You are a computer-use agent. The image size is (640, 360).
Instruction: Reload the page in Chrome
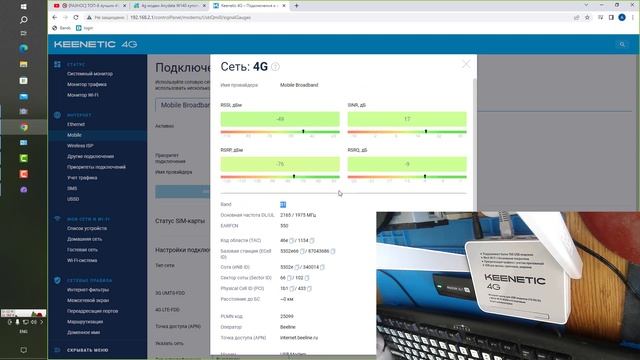click(76, 18)
